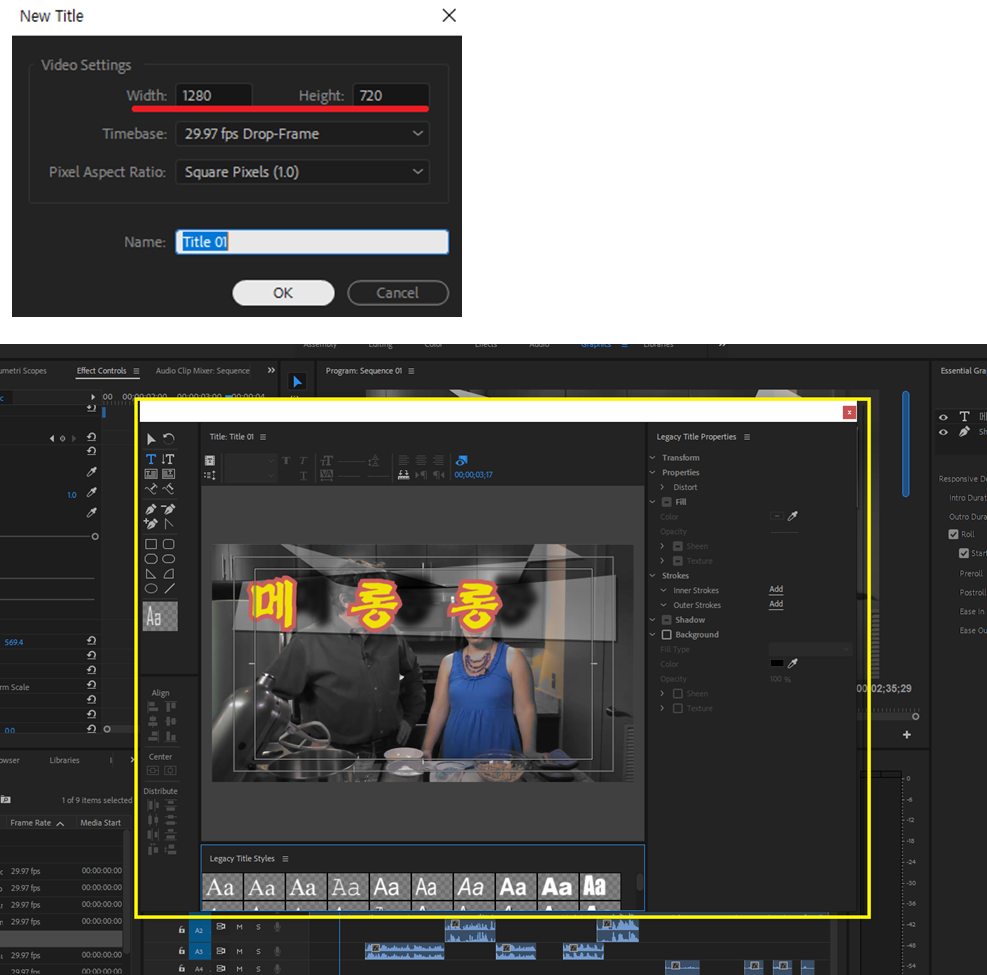
Task: Solo track A3 with the S button
Action: [258, 951]
